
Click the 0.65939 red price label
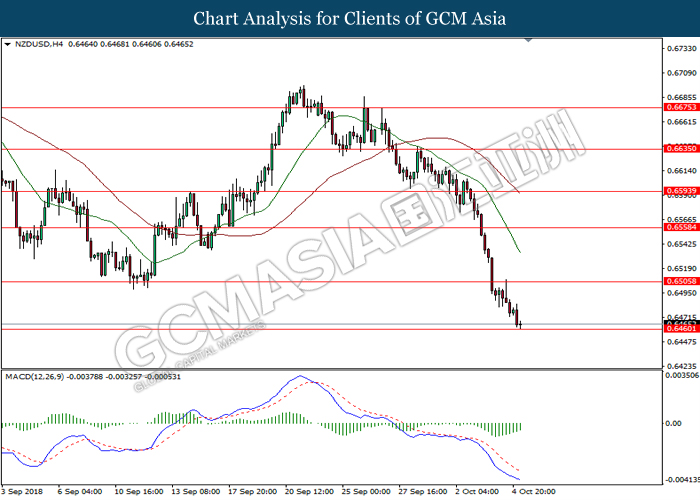click(681, 191)
